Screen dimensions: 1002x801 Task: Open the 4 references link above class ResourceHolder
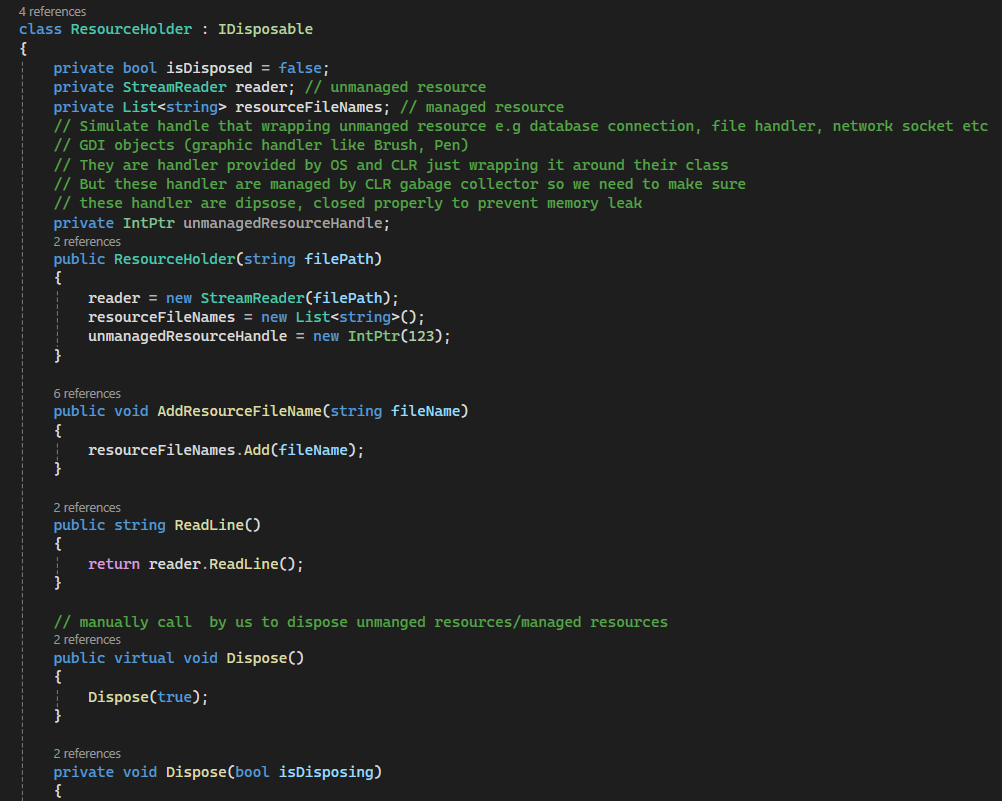point(52,11)
